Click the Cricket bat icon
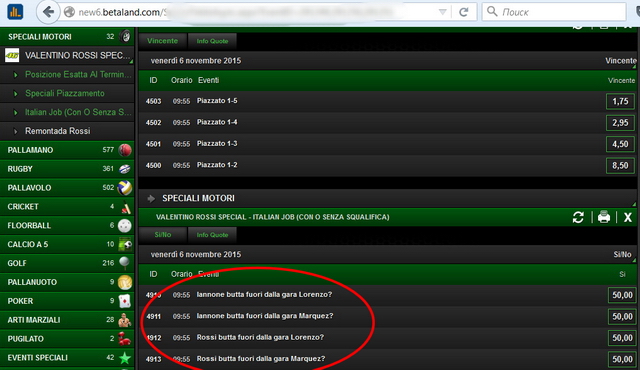 point(126,207)
